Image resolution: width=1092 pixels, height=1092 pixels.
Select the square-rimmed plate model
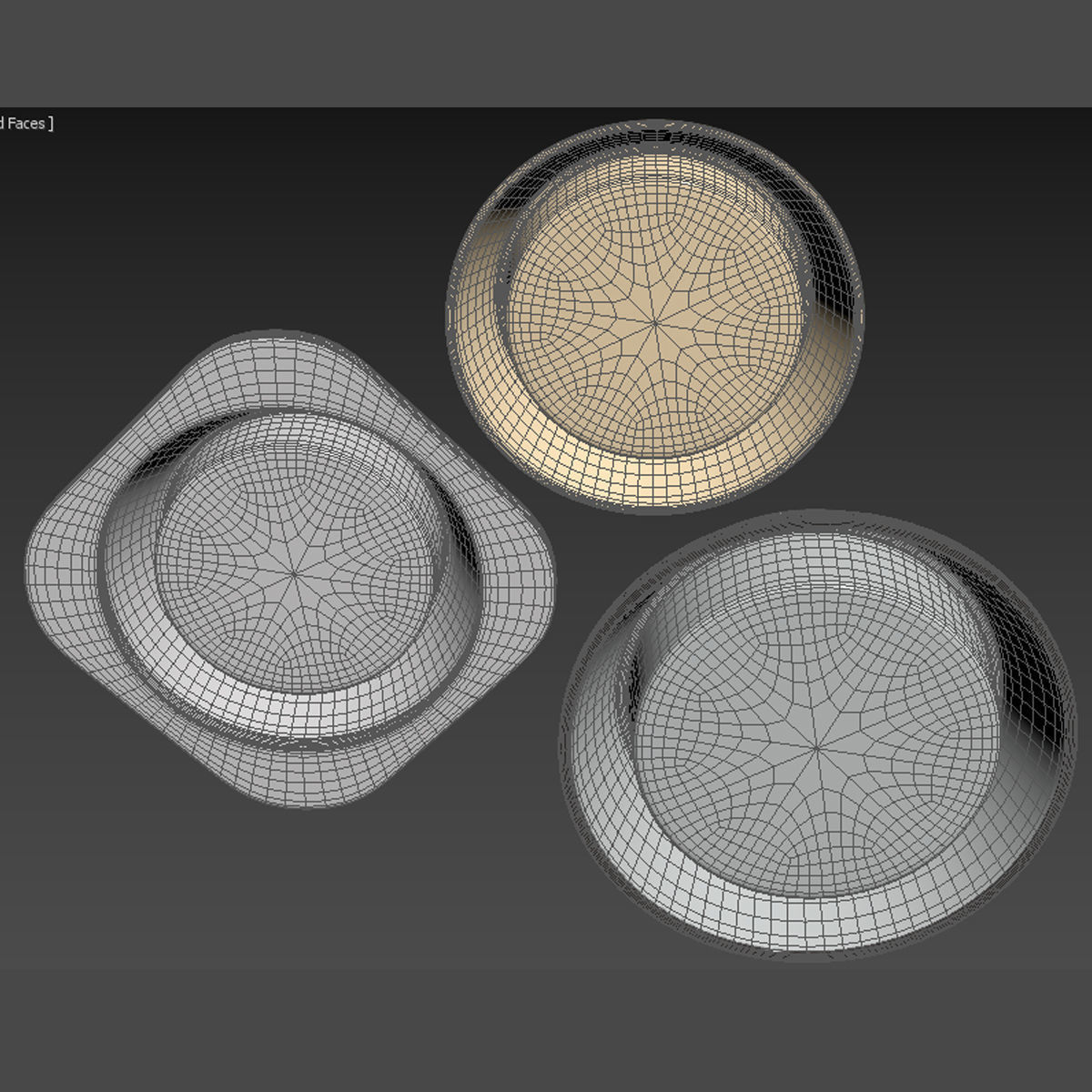[x=289, y=569]
